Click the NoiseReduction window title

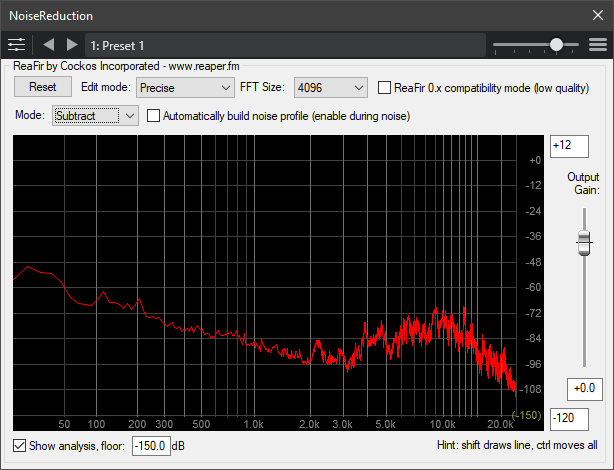coord(51,16)
